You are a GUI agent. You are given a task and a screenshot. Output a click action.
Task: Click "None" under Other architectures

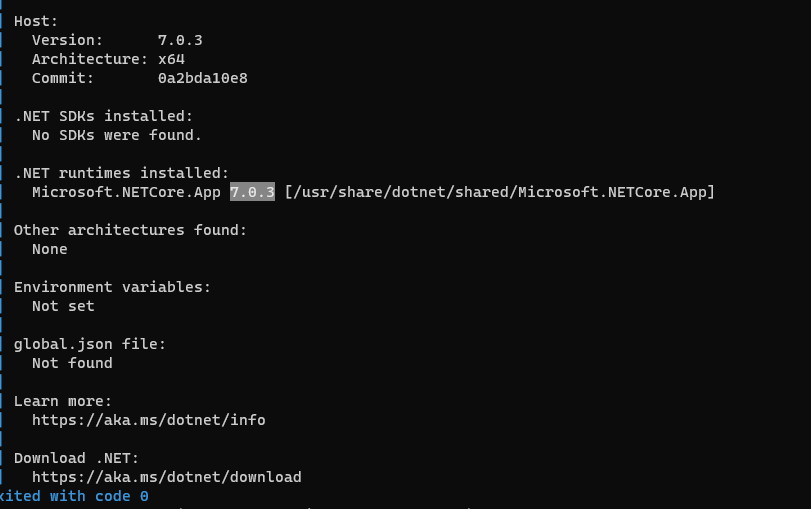click(50, 249)
